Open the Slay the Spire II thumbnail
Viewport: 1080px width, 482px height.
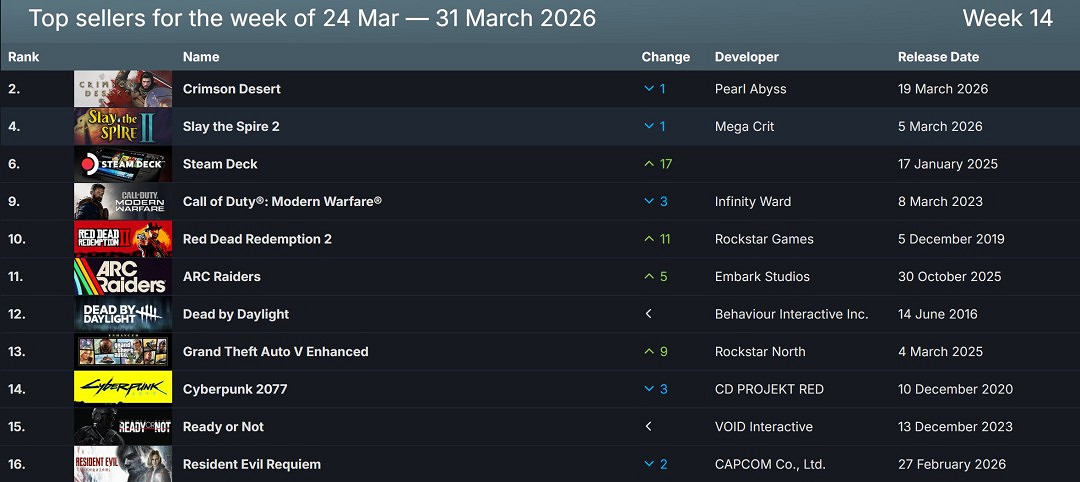coord(123,126)
